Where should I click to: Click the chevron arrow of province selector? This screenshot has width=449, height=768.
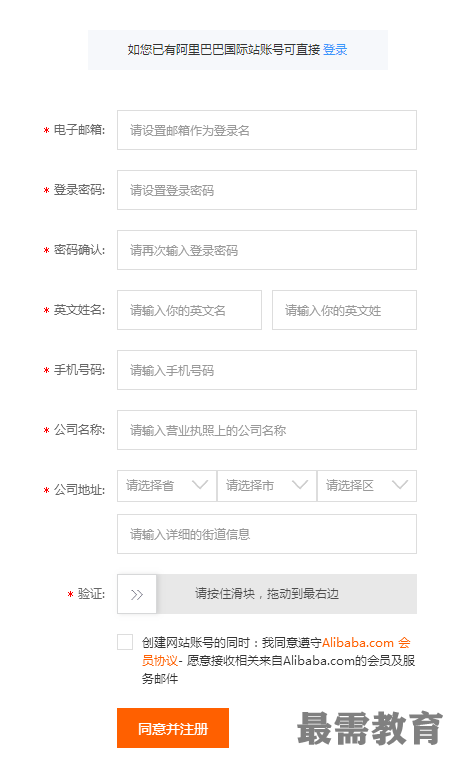coord(200,485)
